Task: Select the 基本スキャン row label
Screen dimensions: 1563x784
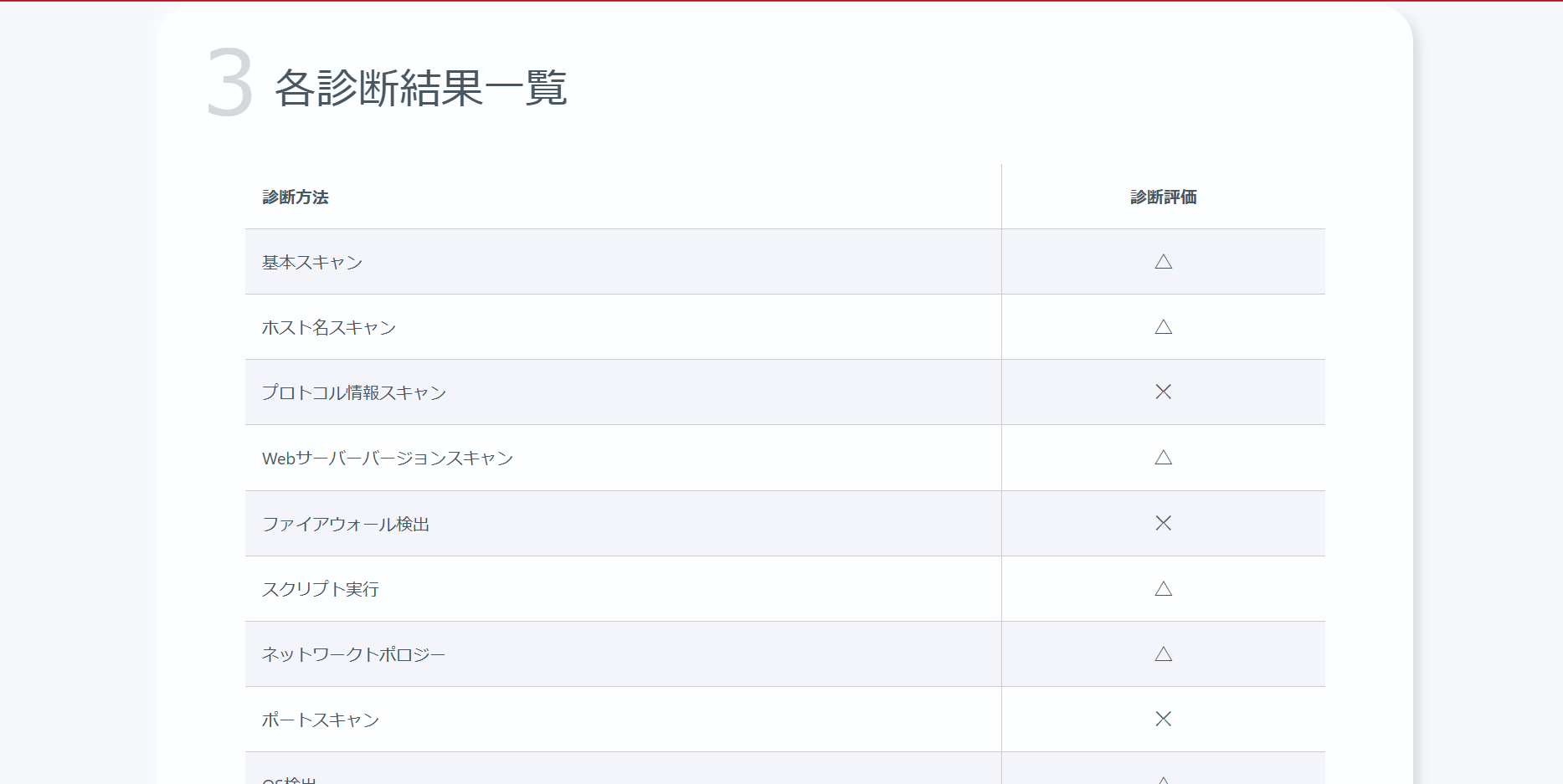Action: 312,263
